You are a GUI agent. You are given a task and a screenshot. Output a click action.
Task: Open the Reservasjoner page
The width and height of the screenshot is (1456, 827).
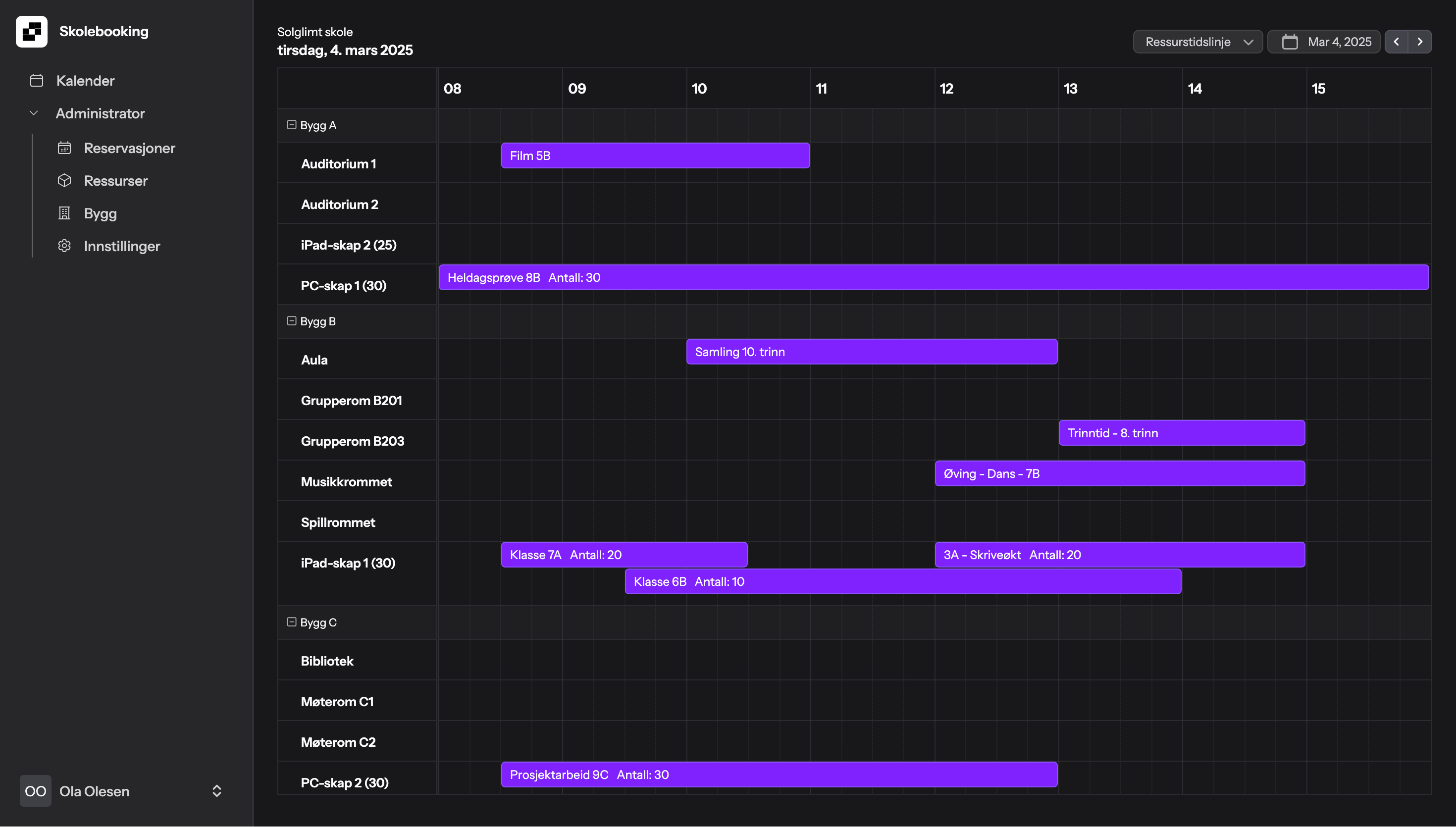(x=129, y=148)
